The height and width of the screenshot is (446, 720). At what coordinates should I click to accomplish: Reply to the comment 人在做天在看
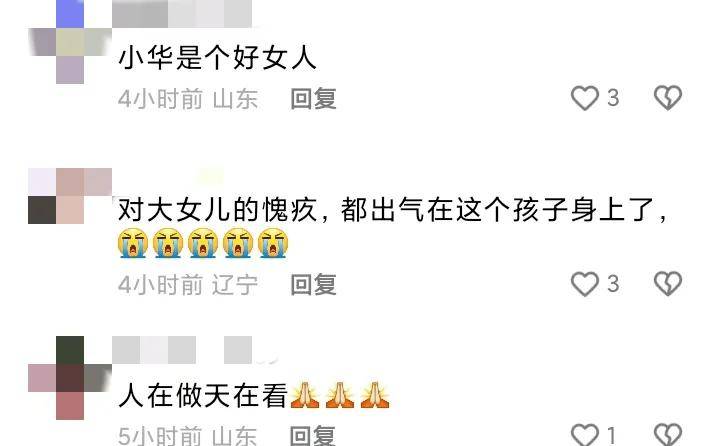pyautogui.click(x=314, y=435)
